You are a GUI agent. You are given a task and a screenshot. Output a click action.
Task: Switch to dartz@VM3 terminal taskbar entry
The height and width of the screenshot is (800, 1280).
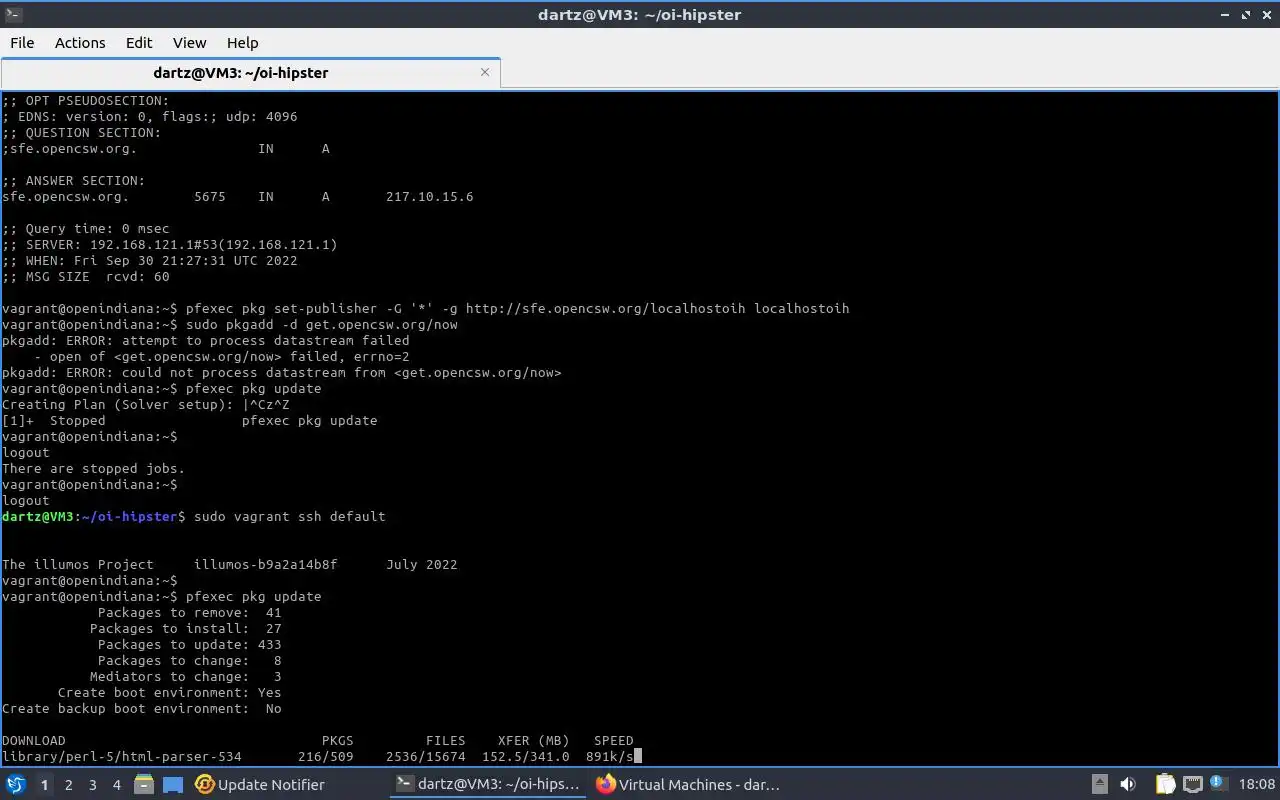tap(488, 785)
